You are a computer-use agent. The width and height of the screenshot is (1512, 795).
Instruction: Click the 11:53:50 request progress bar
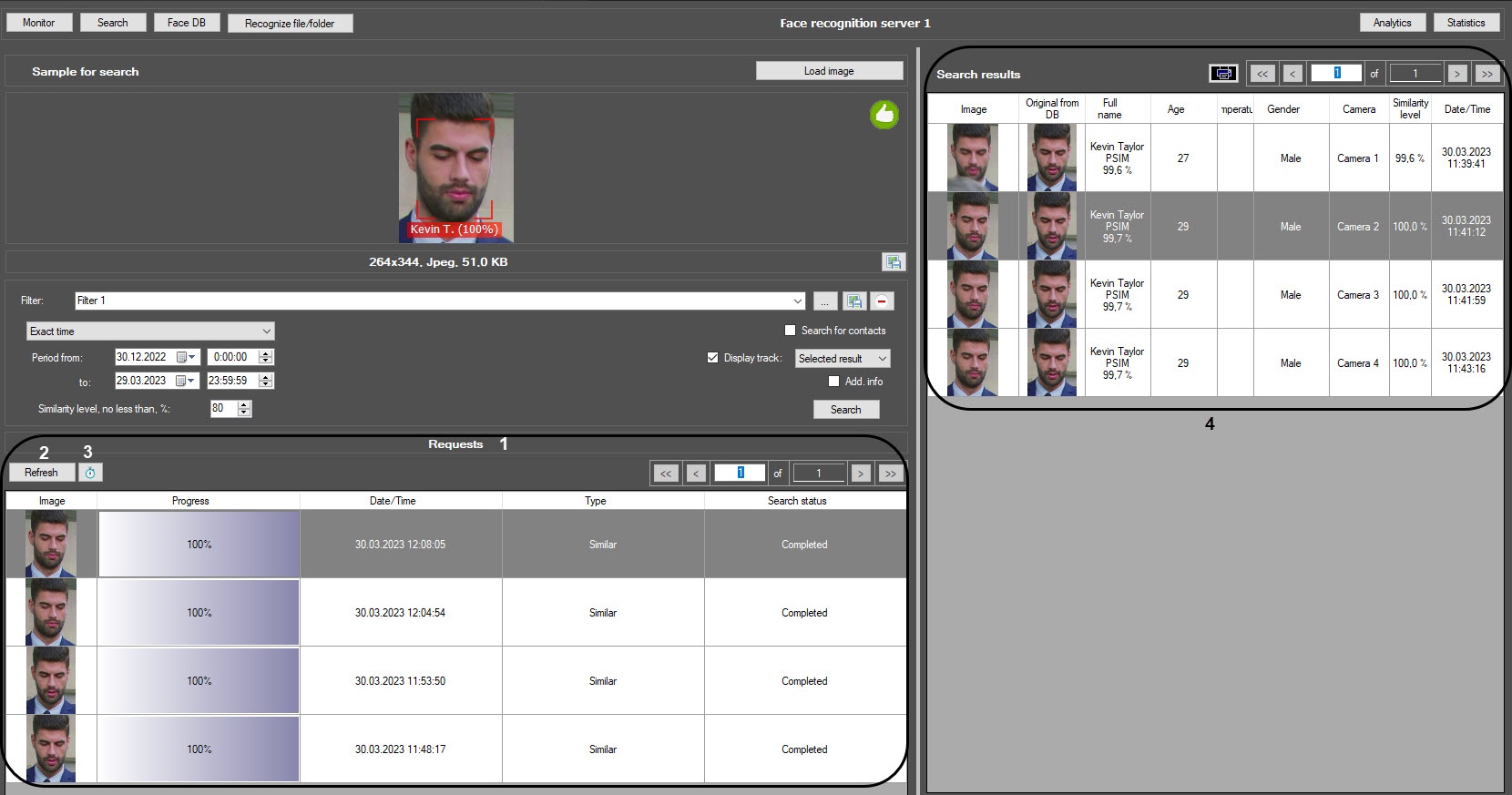199,680
